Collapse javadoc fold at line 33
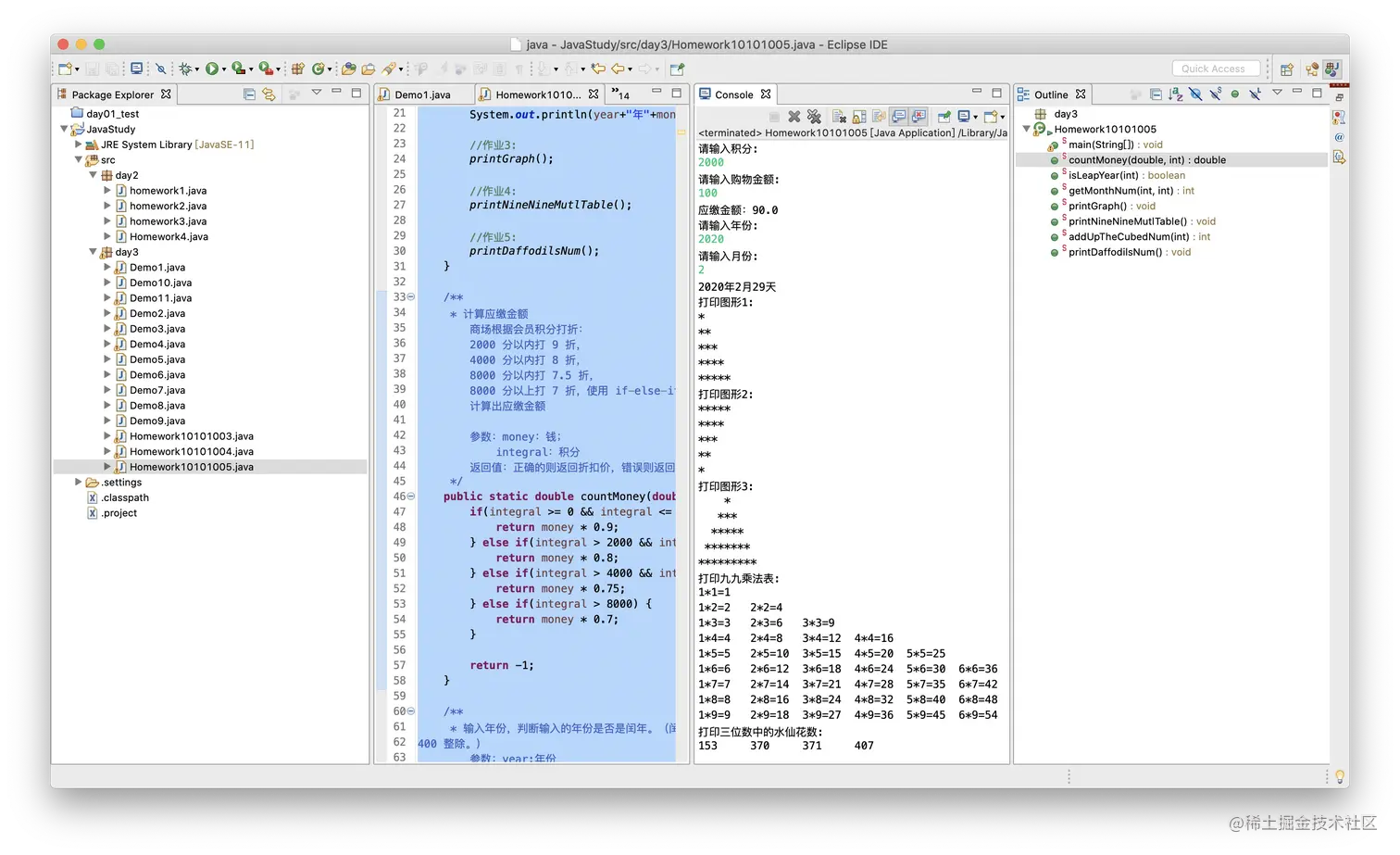The width and height of the screenshot is (1400, 855). click(x=411, y=297)
